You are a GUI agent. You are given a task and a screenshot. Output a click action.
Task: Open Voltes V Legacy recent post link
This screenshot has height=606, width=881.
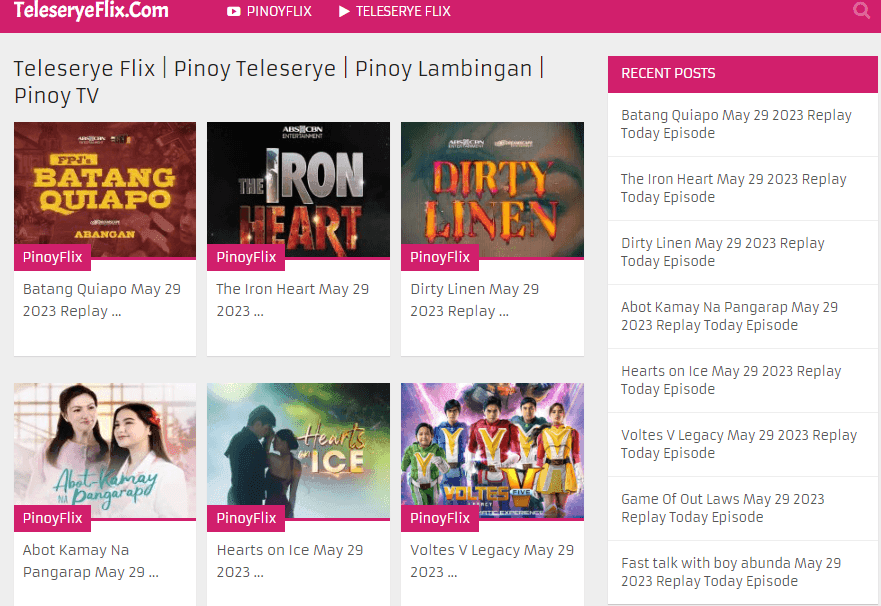click(x=739, y=444)
